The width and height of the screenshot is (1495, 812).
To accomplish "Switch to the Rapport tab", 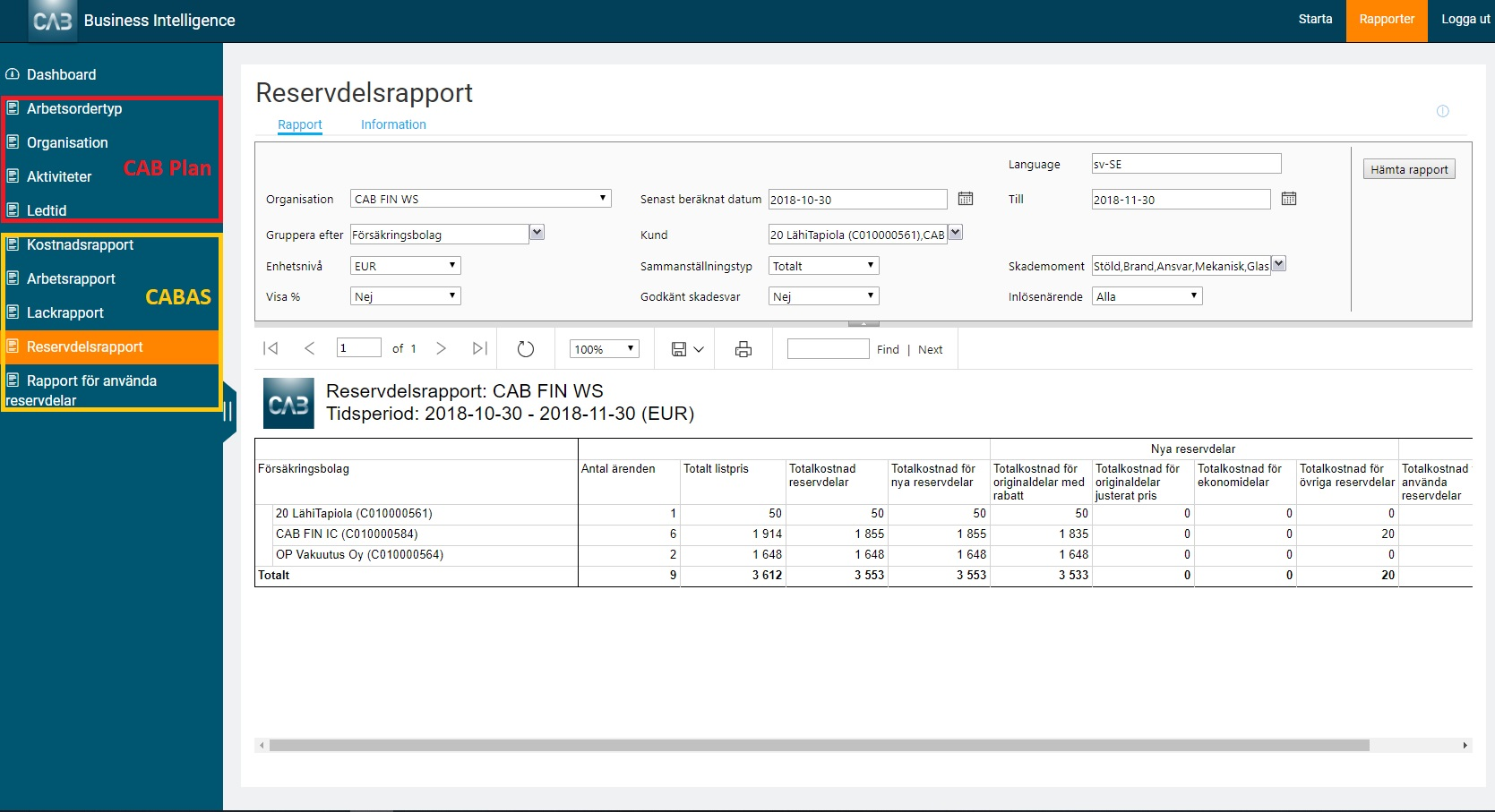I will pyautogui.click(x=299, y=124).
